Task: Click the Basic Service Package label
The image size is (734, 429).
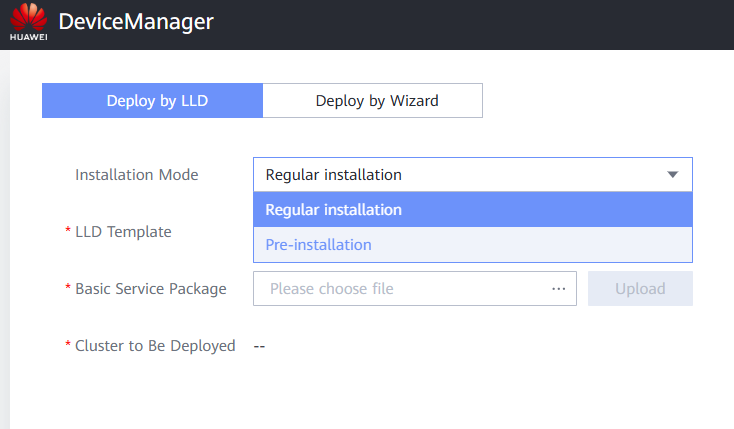Action: pyautogui.click(x=151, y=289)
